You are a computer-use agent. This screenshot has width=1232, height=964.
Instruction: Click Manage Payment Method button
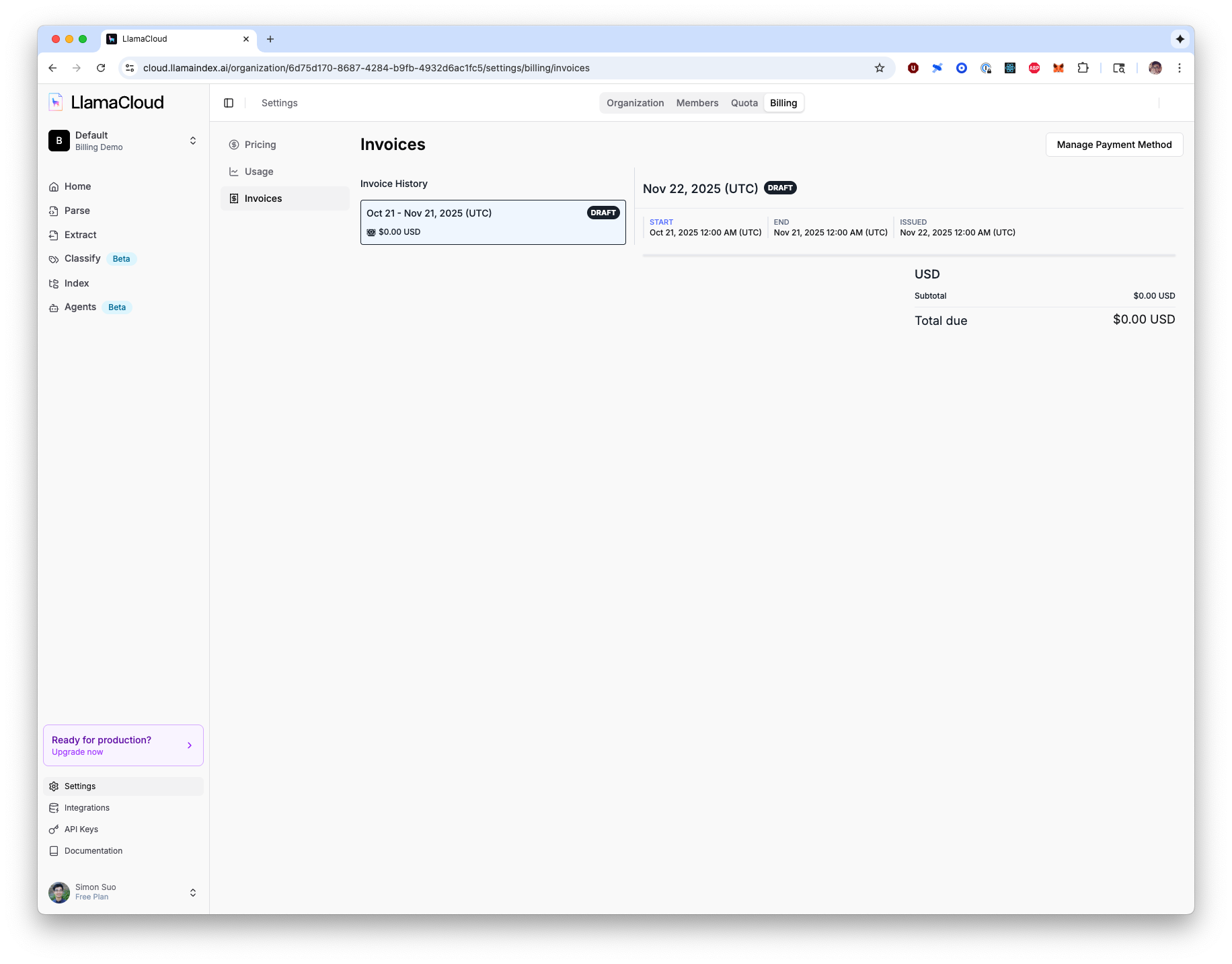pos(1114,145)
